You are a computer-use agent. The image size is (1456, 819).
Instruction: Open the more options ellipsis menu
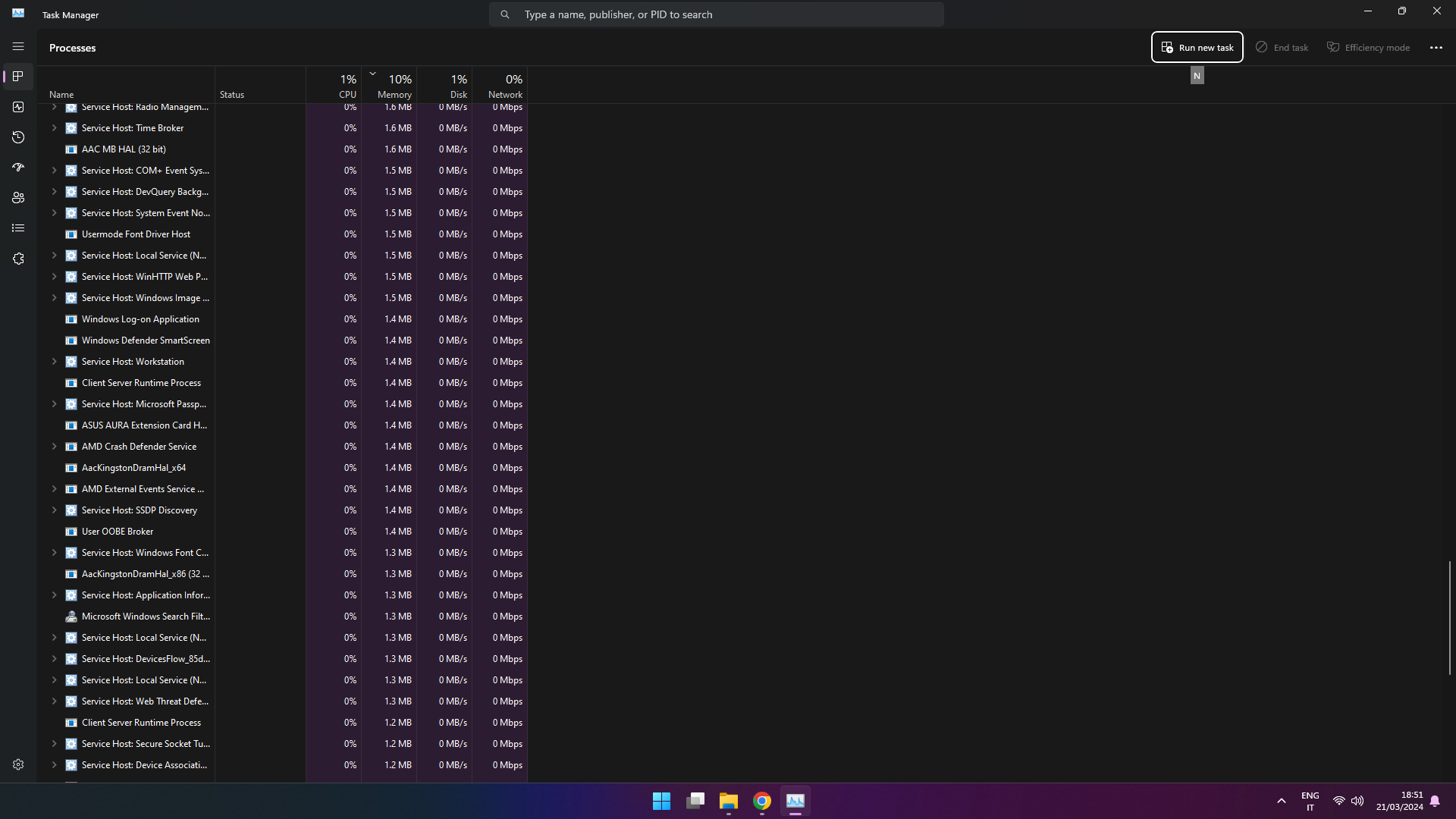(1436, 47)
